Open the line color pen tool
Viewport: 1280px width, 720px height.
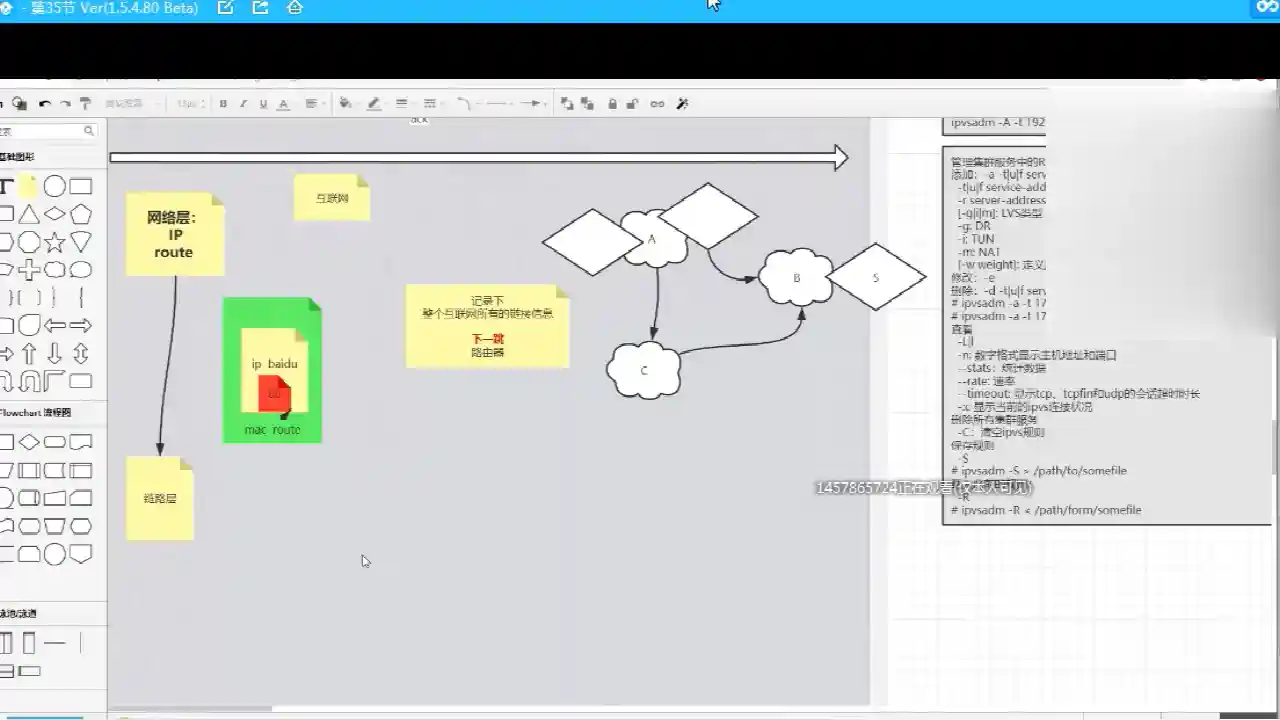click(x=374, y=104)
